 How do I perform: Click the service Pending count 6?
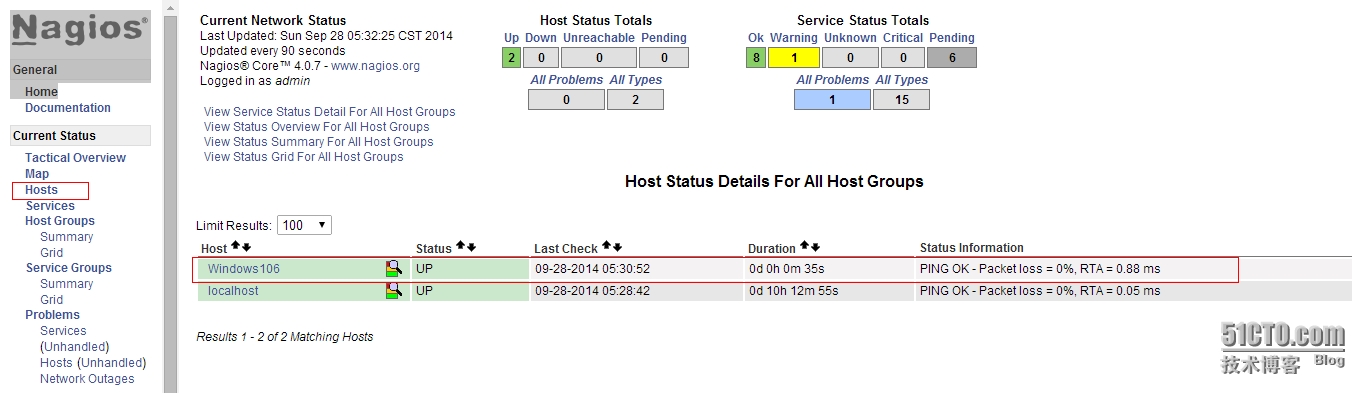[952, 58]
